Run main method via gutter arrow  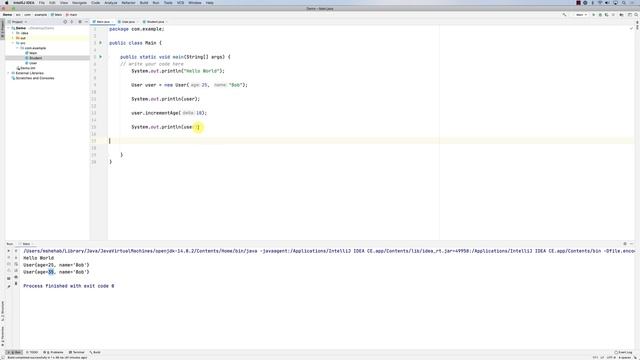[x=100, y=57]
